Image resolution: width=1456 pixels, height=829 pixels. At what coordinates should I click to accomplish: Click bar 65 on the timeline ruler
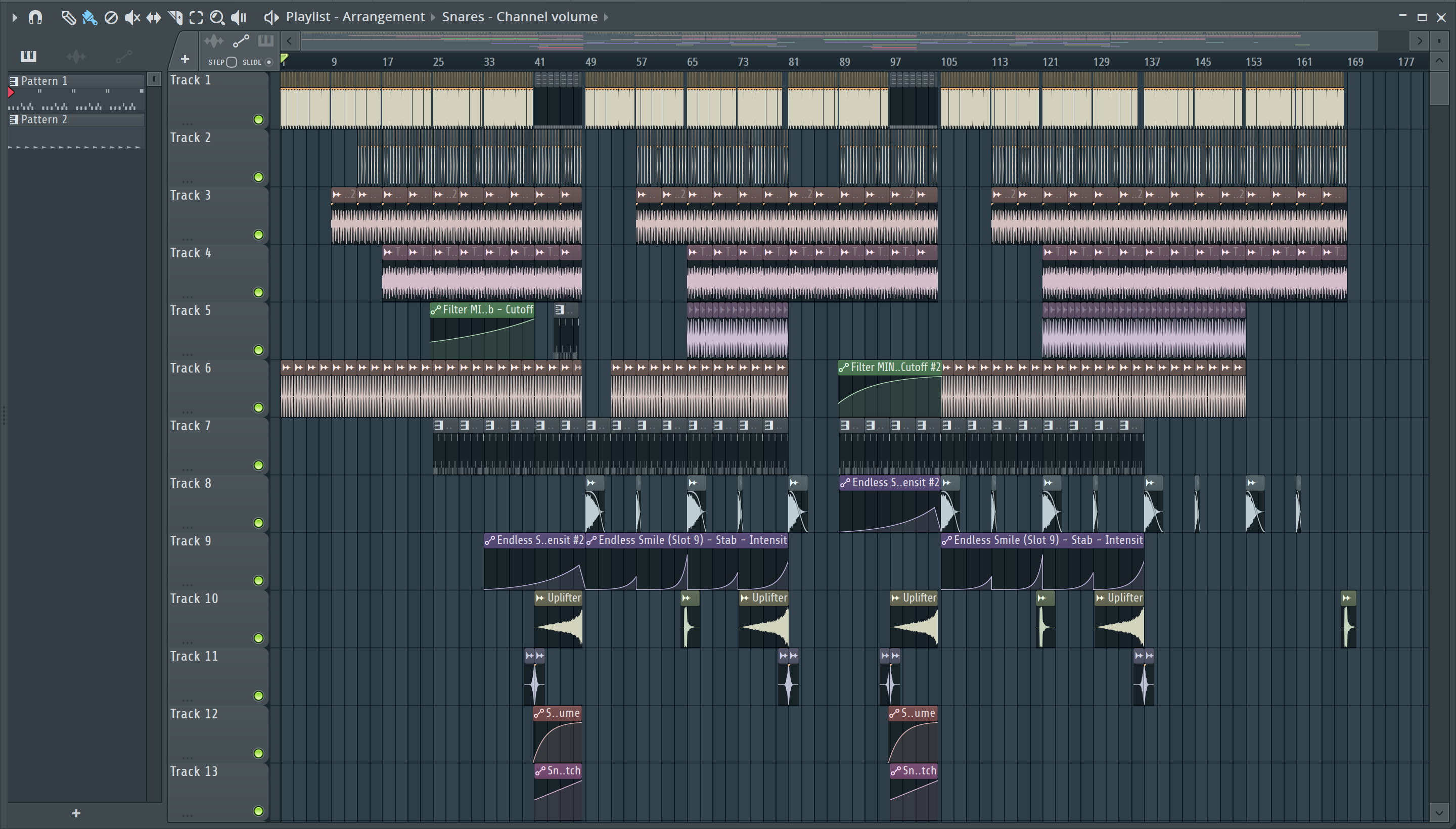point(692,62)
